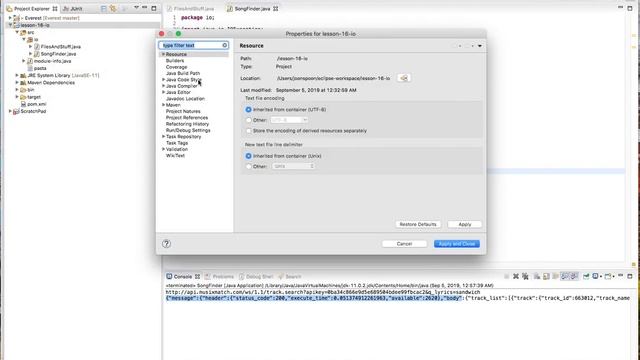Expand Validation in properties tree

pyautogui.click(x=164, y=149)
